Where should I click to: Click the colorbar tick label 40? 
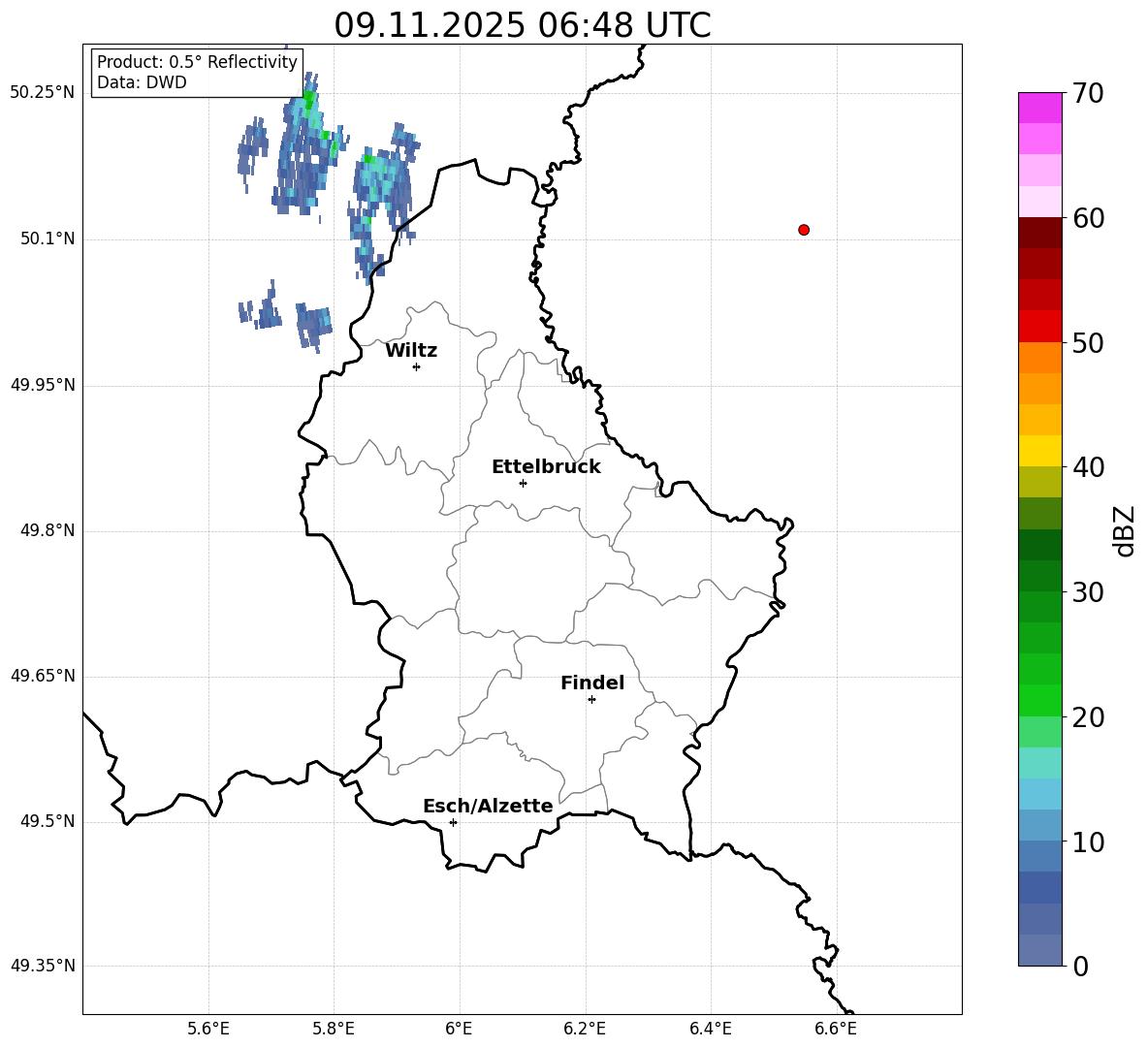pos(1088,467)
